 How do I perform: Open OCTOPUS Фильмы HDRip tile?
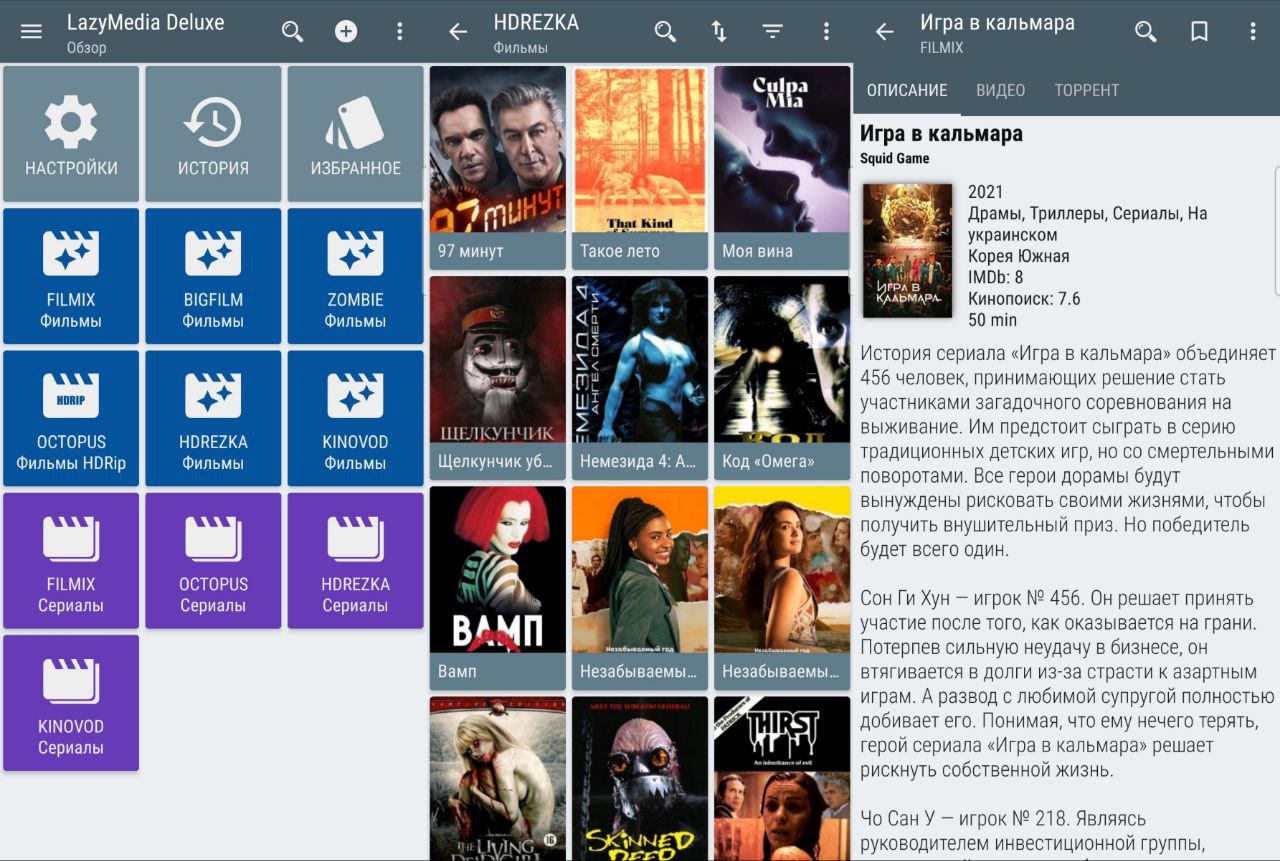click(x=71, y=418)
